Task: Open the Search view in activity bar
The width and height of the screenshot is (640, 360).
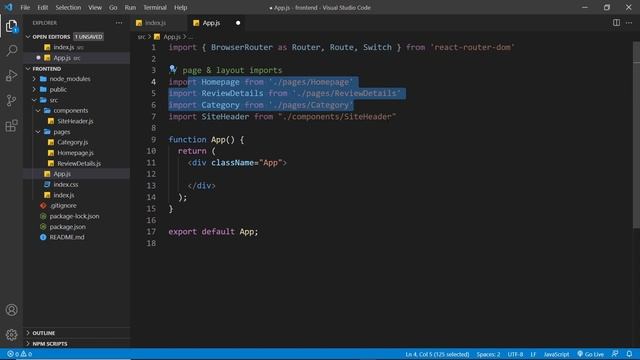Action: click(11, 51)
